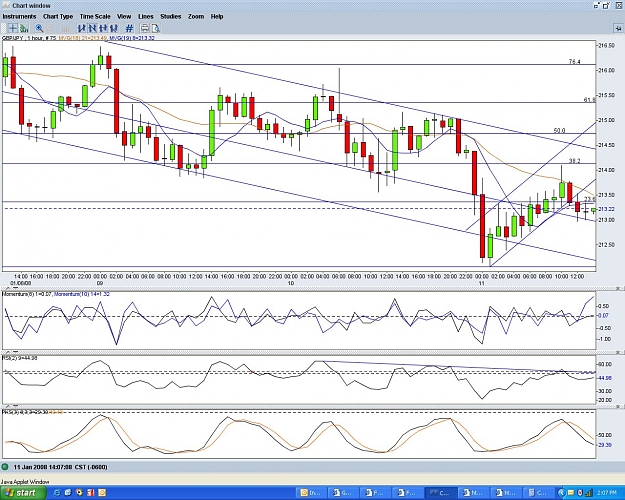Click the 50.0 Fibonacci level label

(559, 130)
